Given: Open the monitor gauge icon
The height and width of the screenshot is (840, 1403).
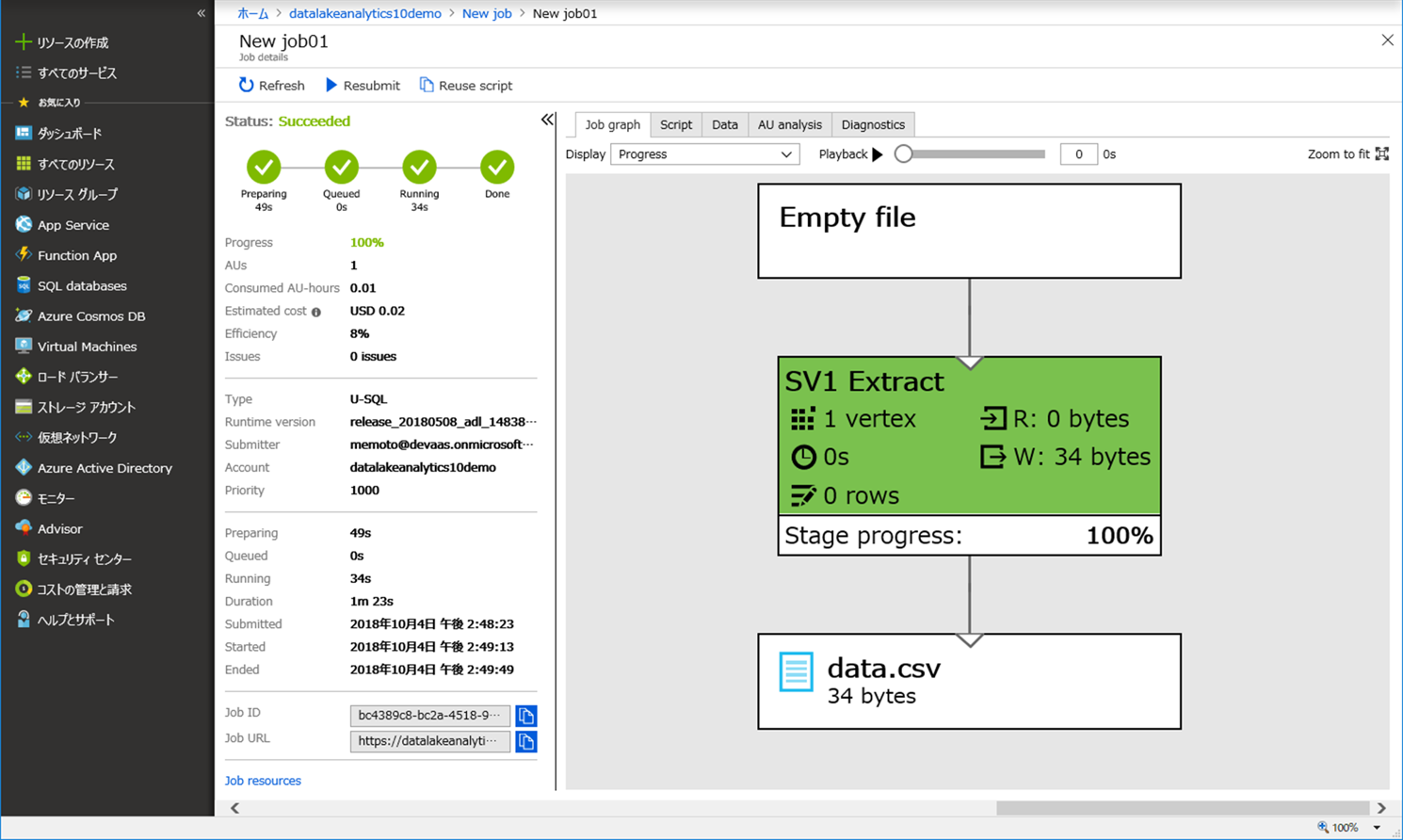Looking at the screenshot, I should point(24,498).
